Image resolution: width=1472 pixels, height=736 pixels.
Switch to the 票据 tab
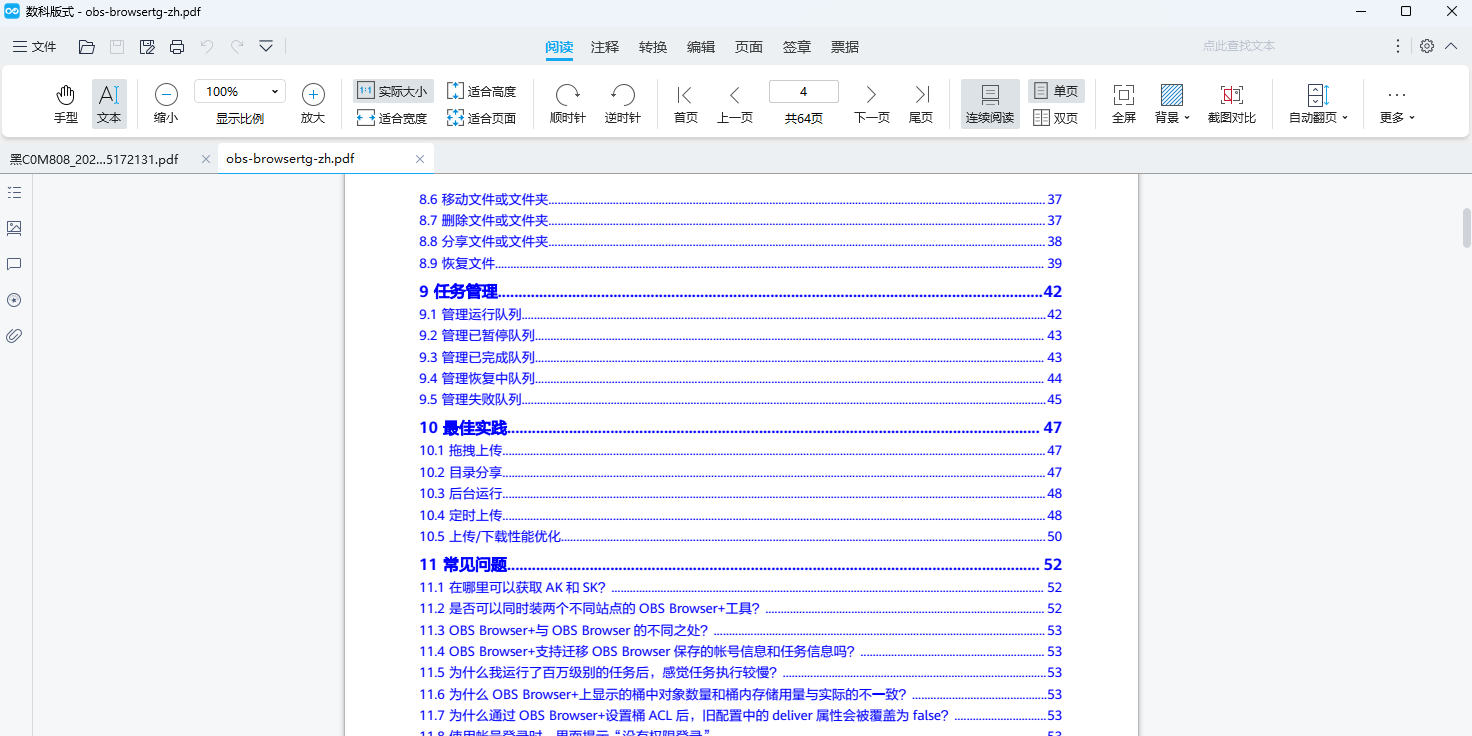coord(845,47)
